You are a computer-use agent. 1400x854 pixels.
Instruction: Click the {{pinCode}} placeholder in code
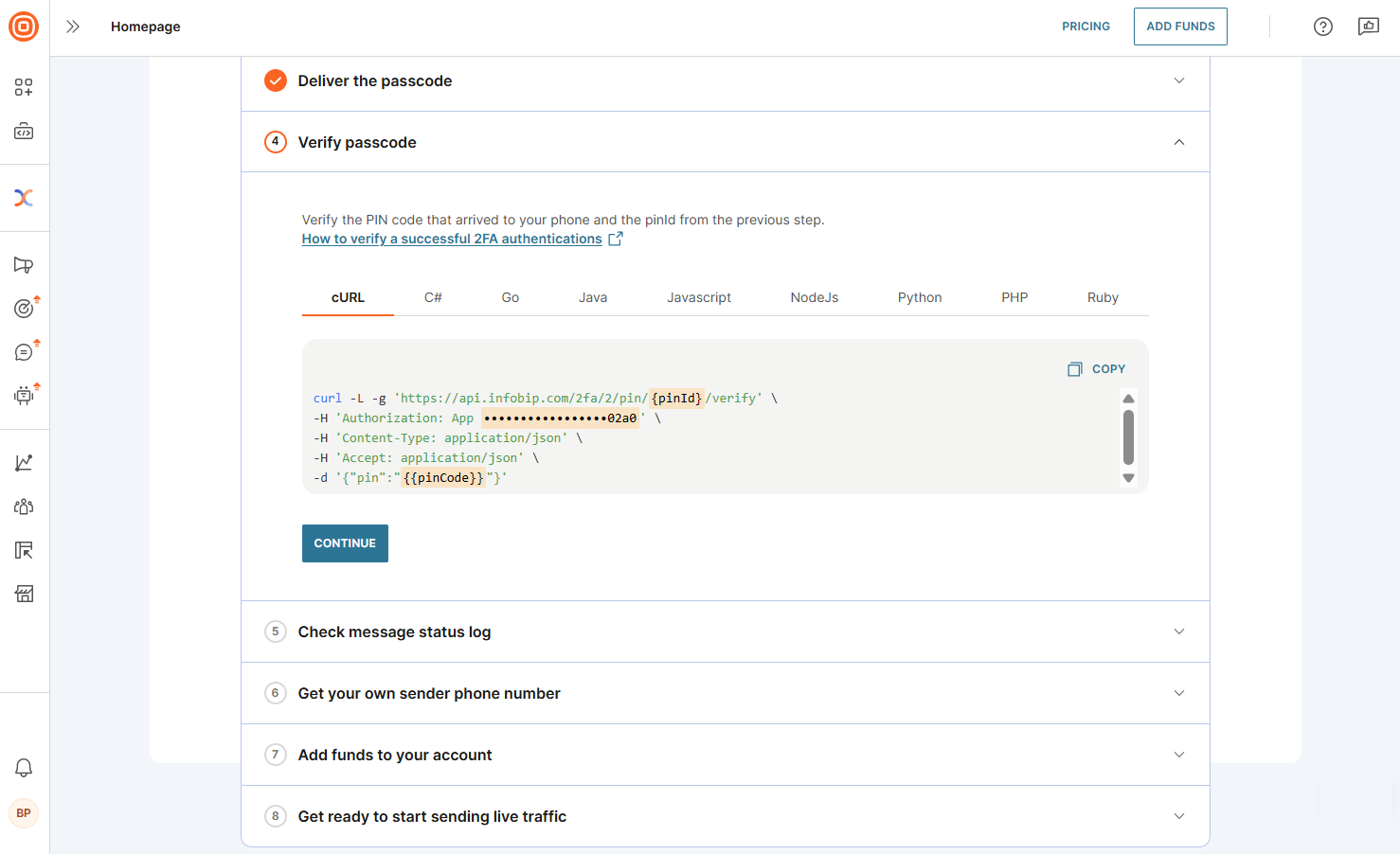443,477
